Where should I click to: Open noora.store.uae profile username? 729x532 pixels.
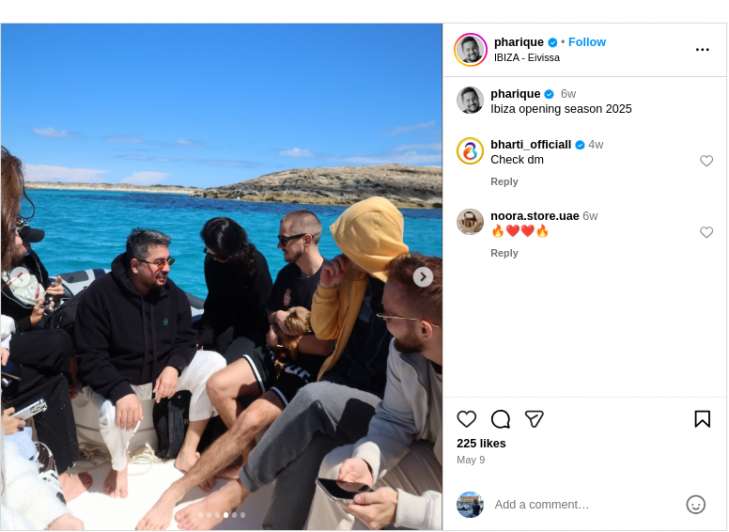tap(535, 216)
